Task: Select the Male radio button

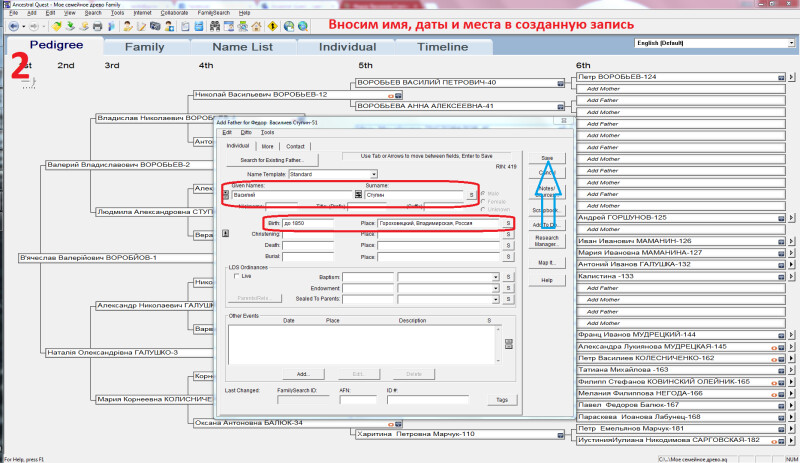Action: coord(483,193)
